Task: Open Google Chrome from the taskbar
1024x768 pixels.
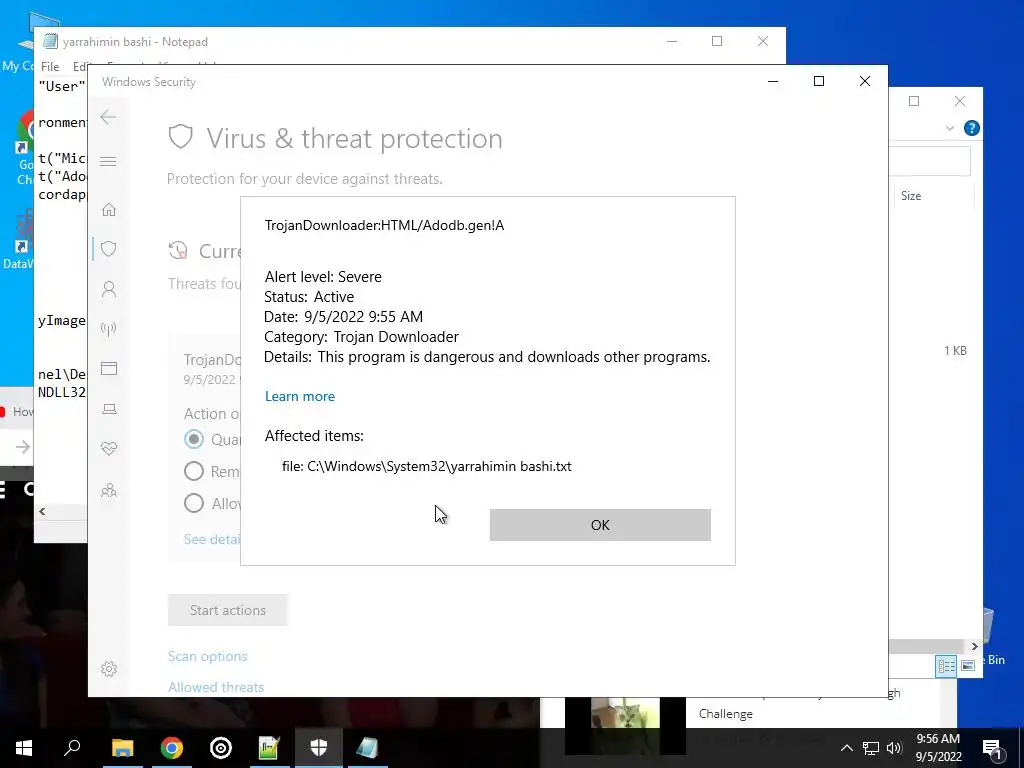Action: [x=172, y=748]
